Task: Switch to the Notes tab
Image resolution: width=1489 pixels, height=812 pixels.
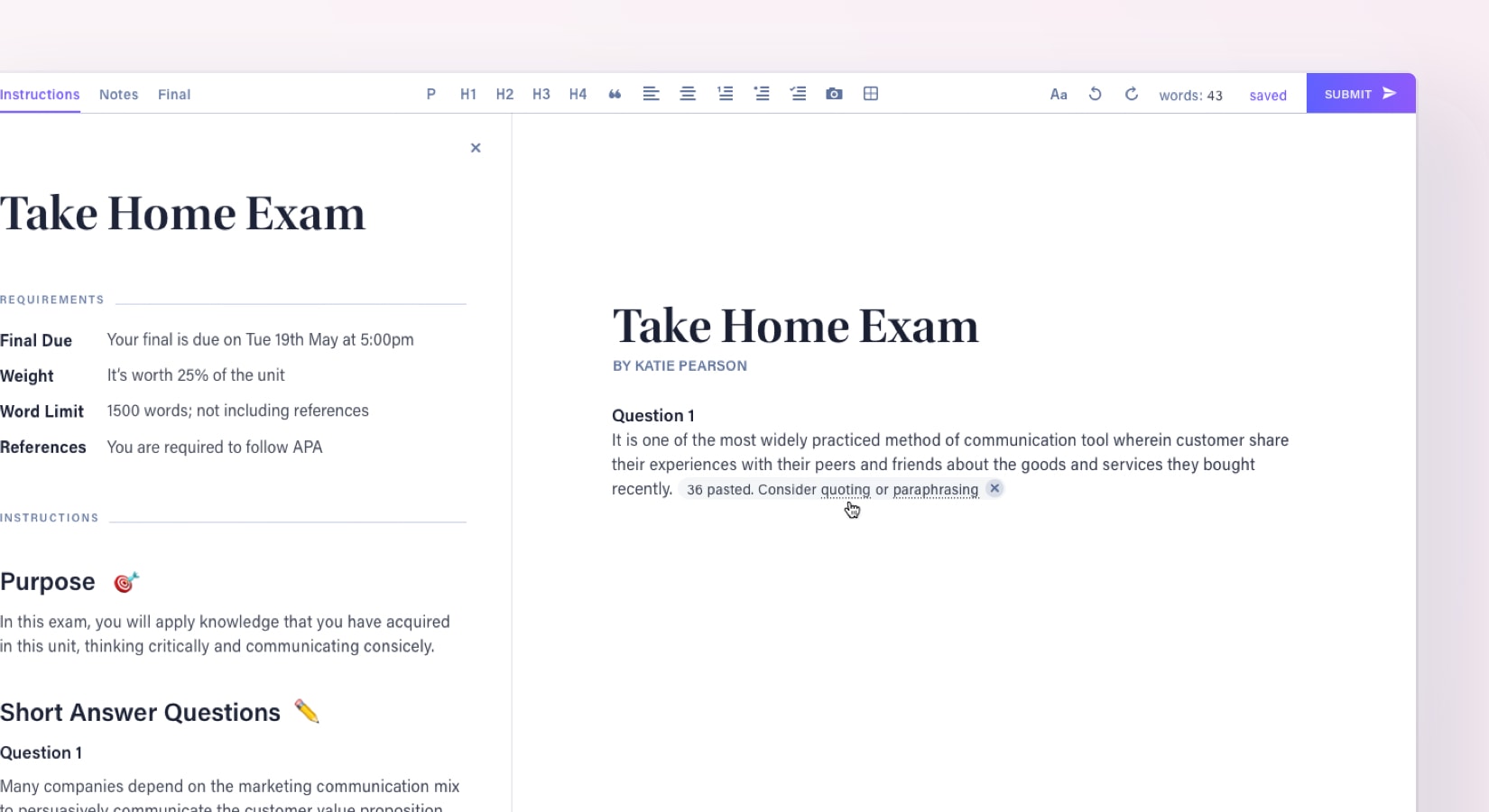Action: coord(118,95)
